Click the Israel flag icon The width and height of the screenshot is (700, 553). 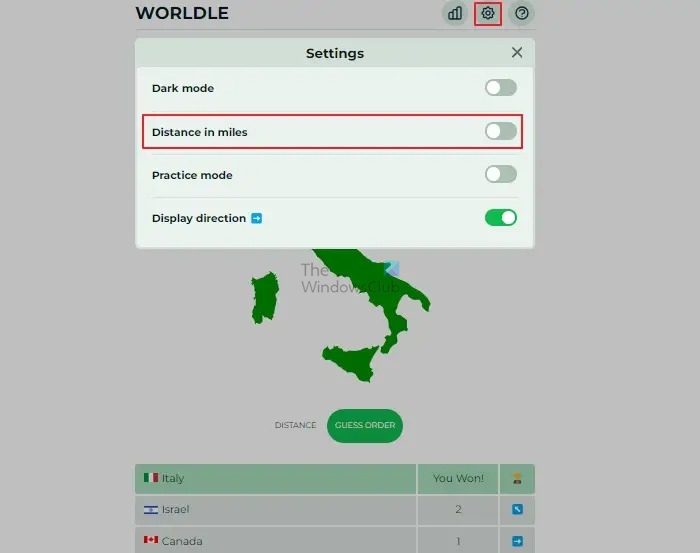[151, 509]
